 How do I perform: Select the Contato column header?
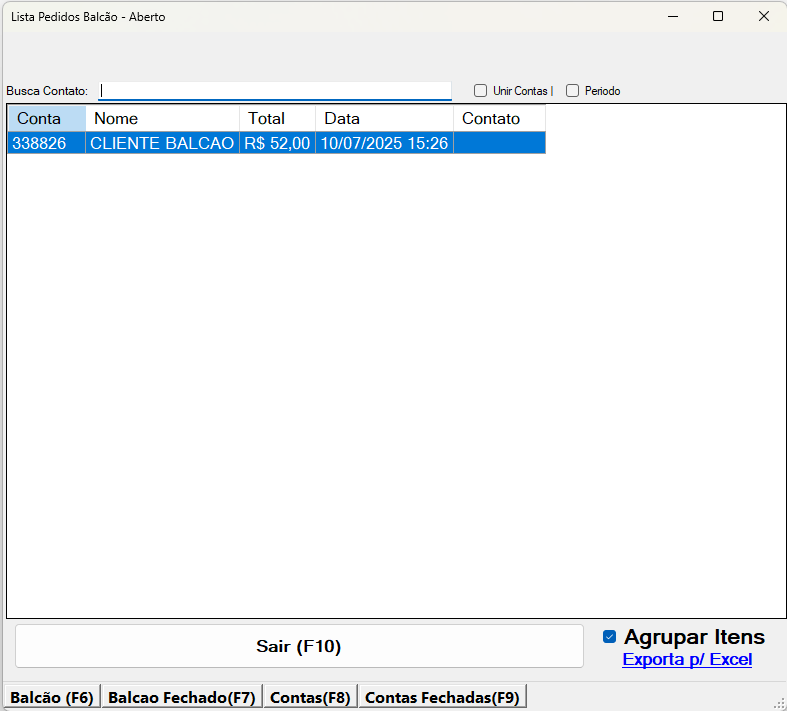(x=499, y=118)
